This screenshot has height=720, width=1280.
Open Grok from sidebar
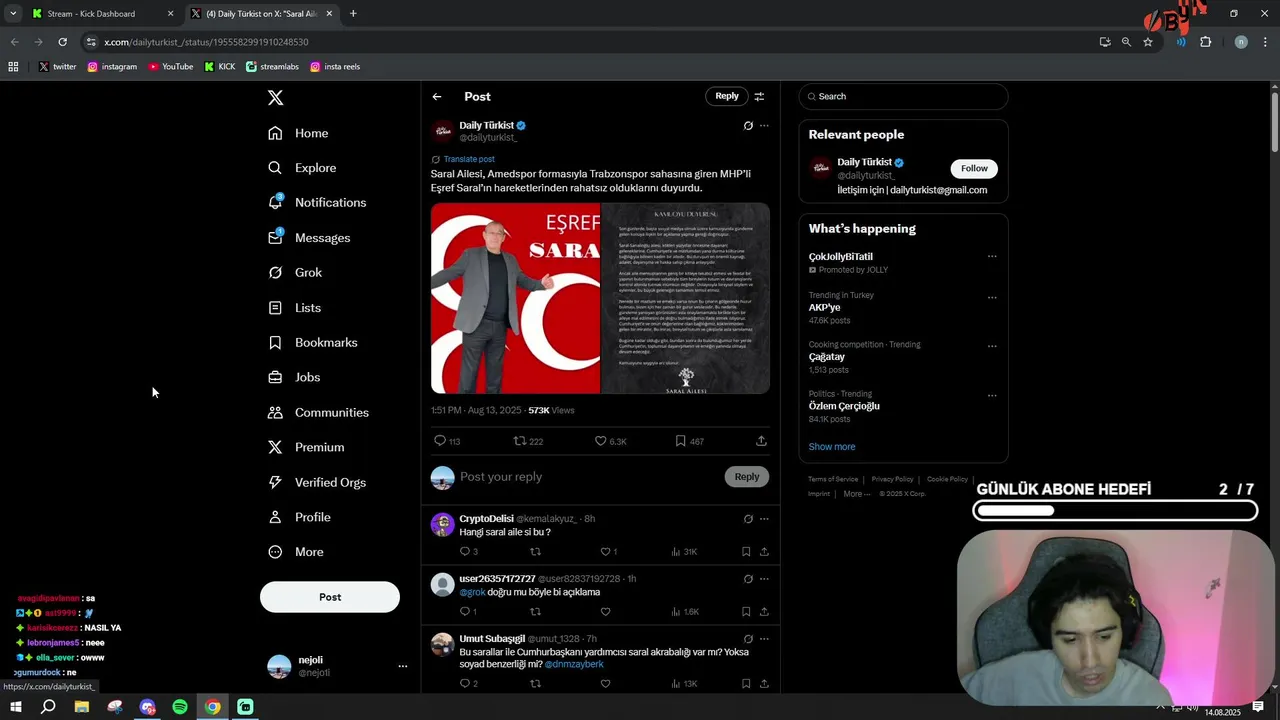295,272
